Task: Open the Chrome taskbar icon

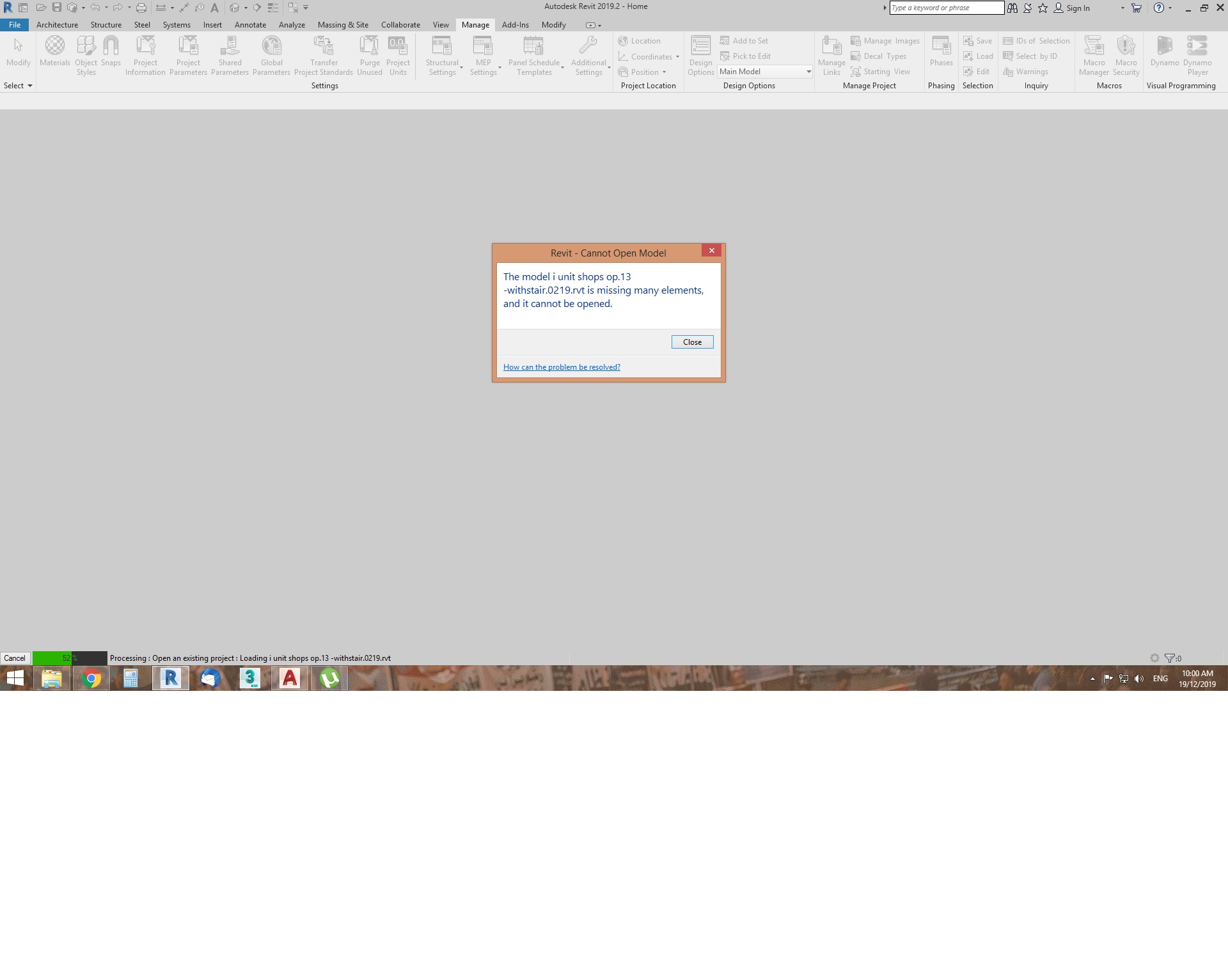Action: 91,678
